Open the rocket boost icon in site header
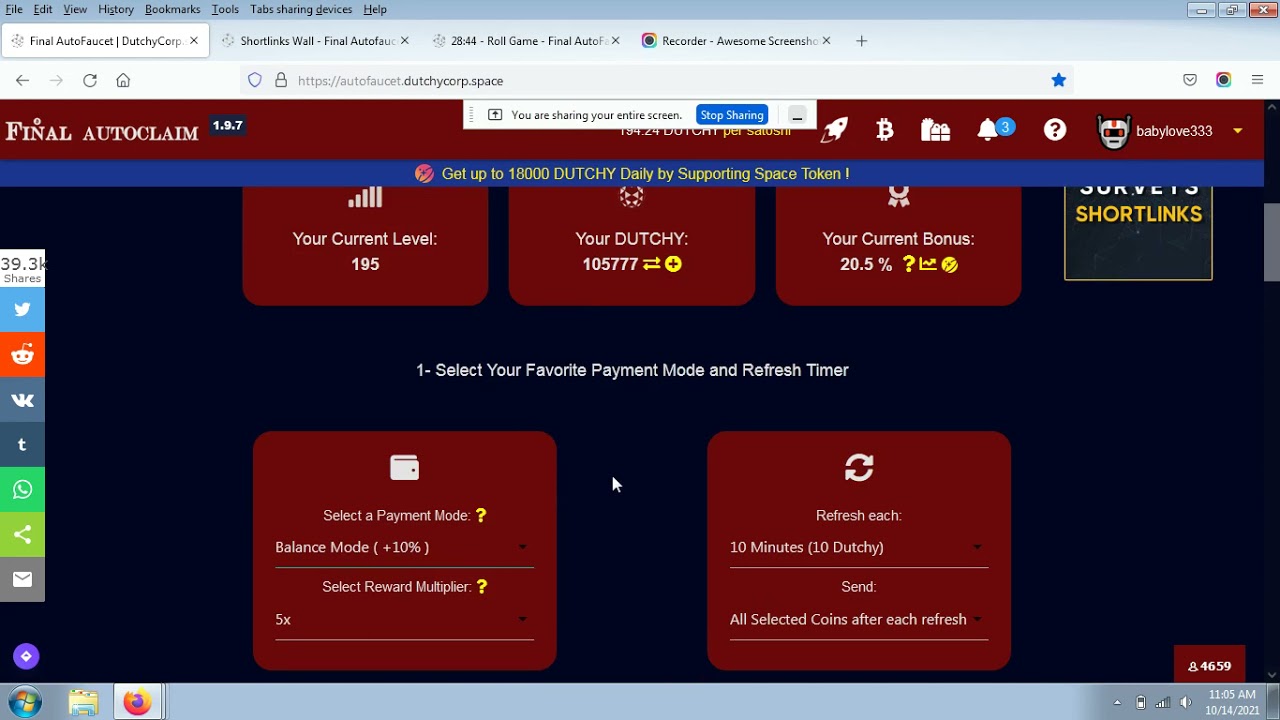1280x720 pixels. [x=834, y=129]
